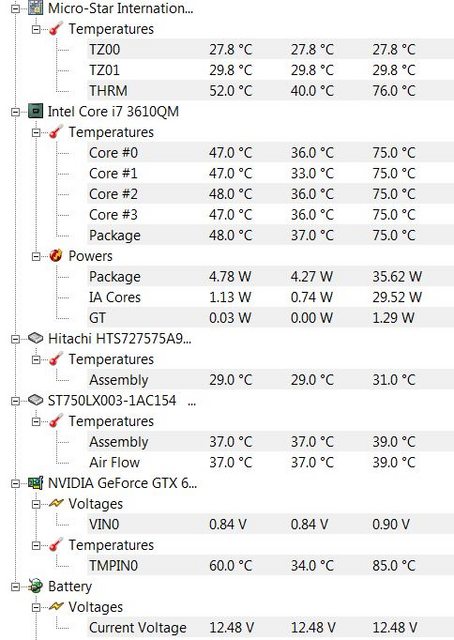Collapse the Powers section

click(36, 256)
